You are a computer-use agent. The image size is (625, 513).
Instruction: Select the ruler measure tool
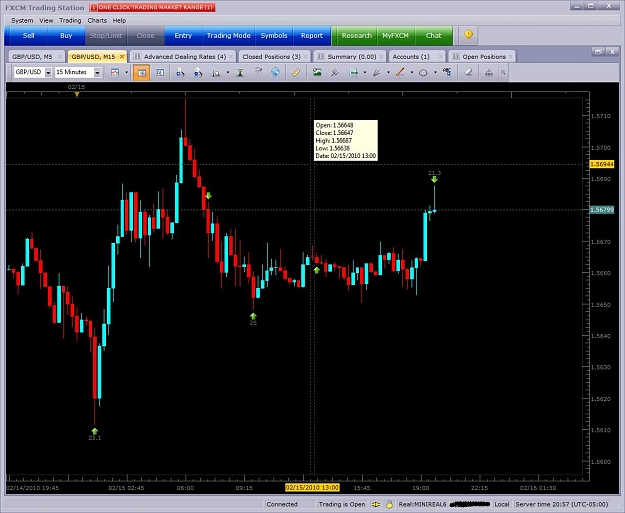(x=296, y=73)
